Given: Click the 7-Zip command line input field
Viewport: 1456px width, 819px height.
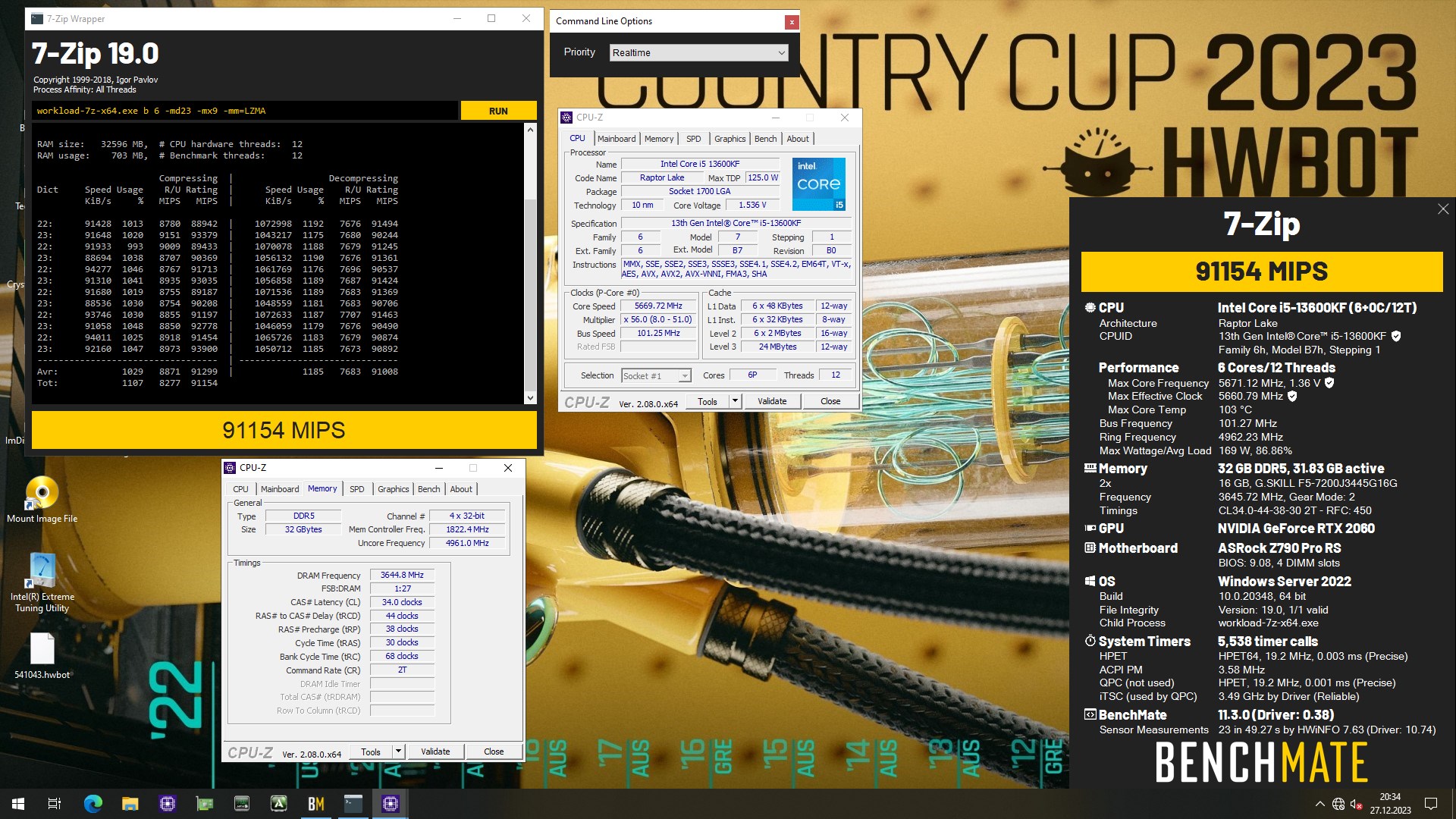Looking at the screenshot, I should (246, 111).
